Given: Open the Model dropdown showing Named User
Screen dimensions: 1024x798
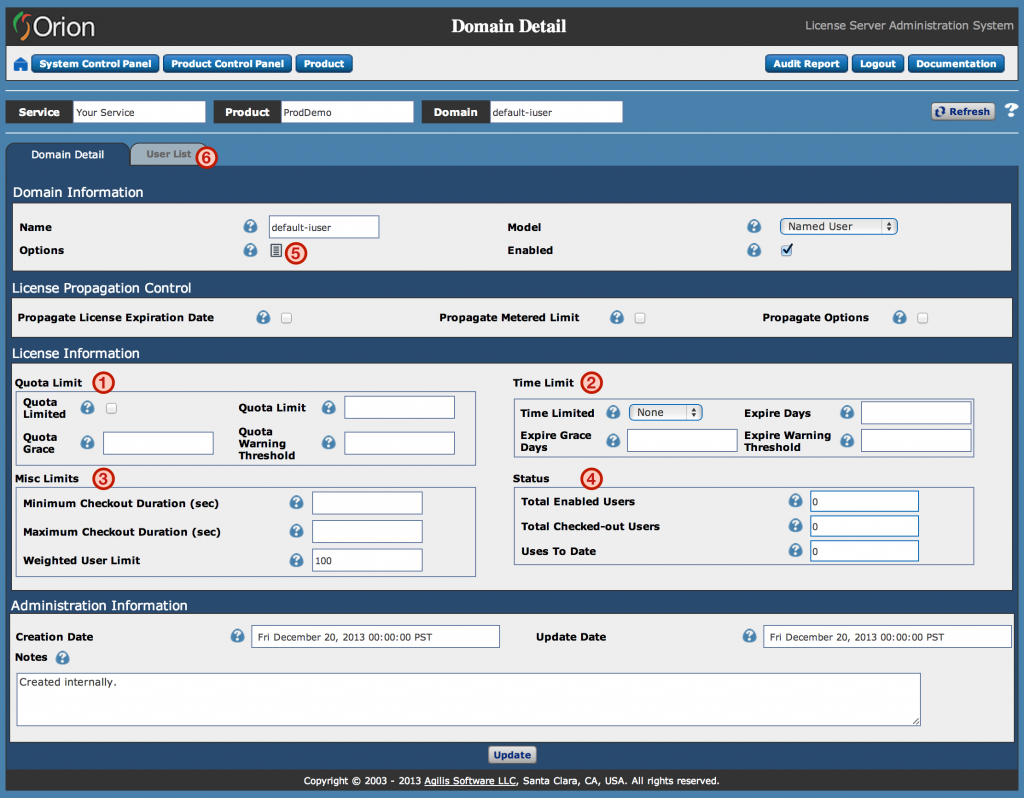Looking at the screenshot, I should pos(838,227).
